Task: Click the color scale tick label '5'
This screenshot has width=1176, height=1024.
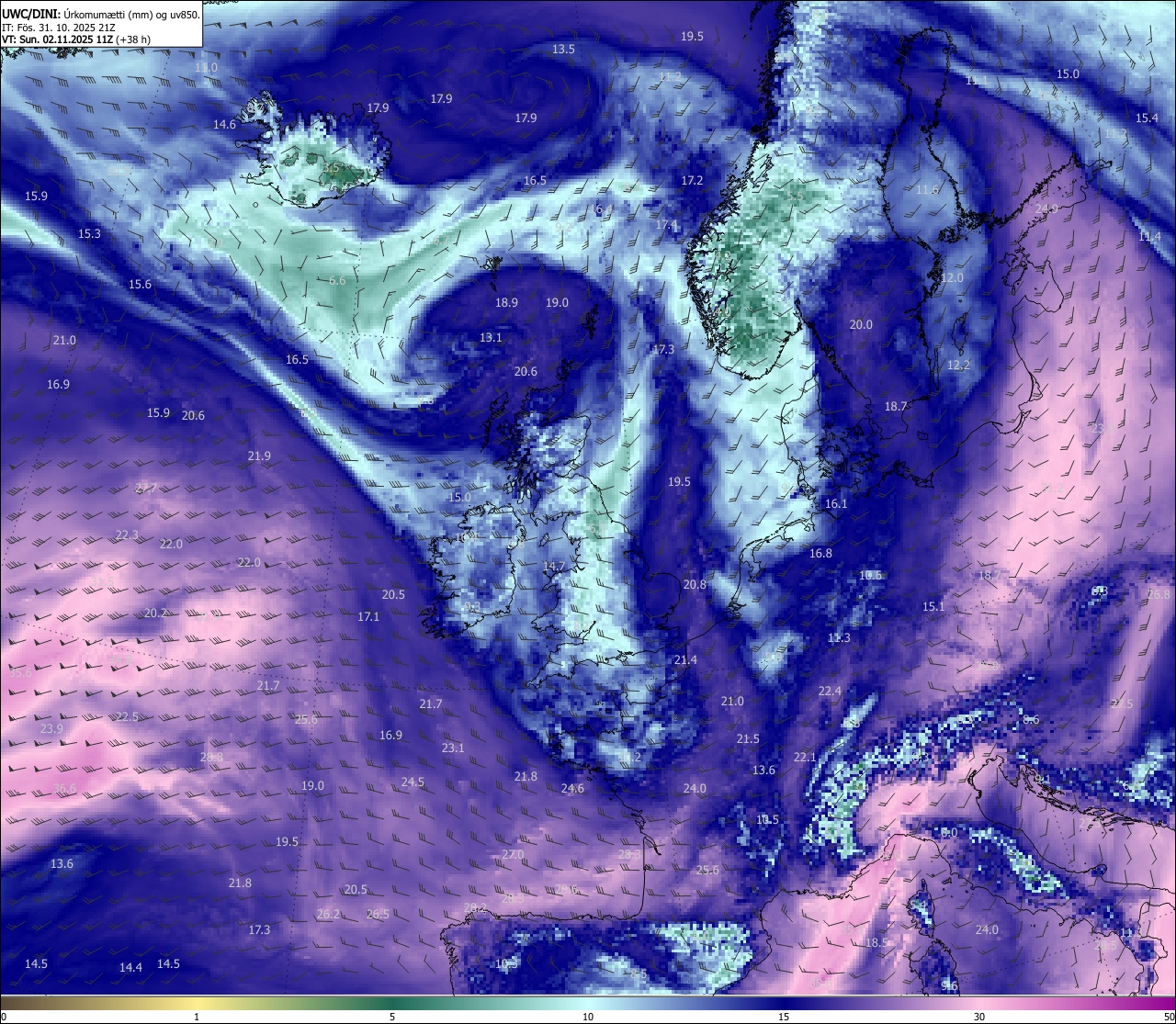Action: point(392,1017)
